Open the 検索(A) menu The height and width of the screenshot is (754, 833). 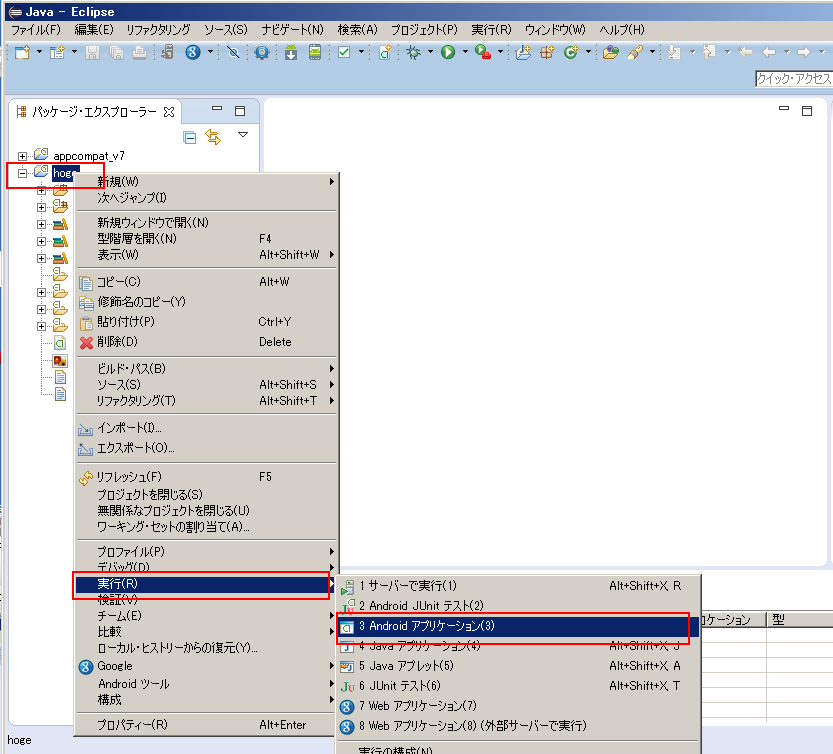point(358,30)
